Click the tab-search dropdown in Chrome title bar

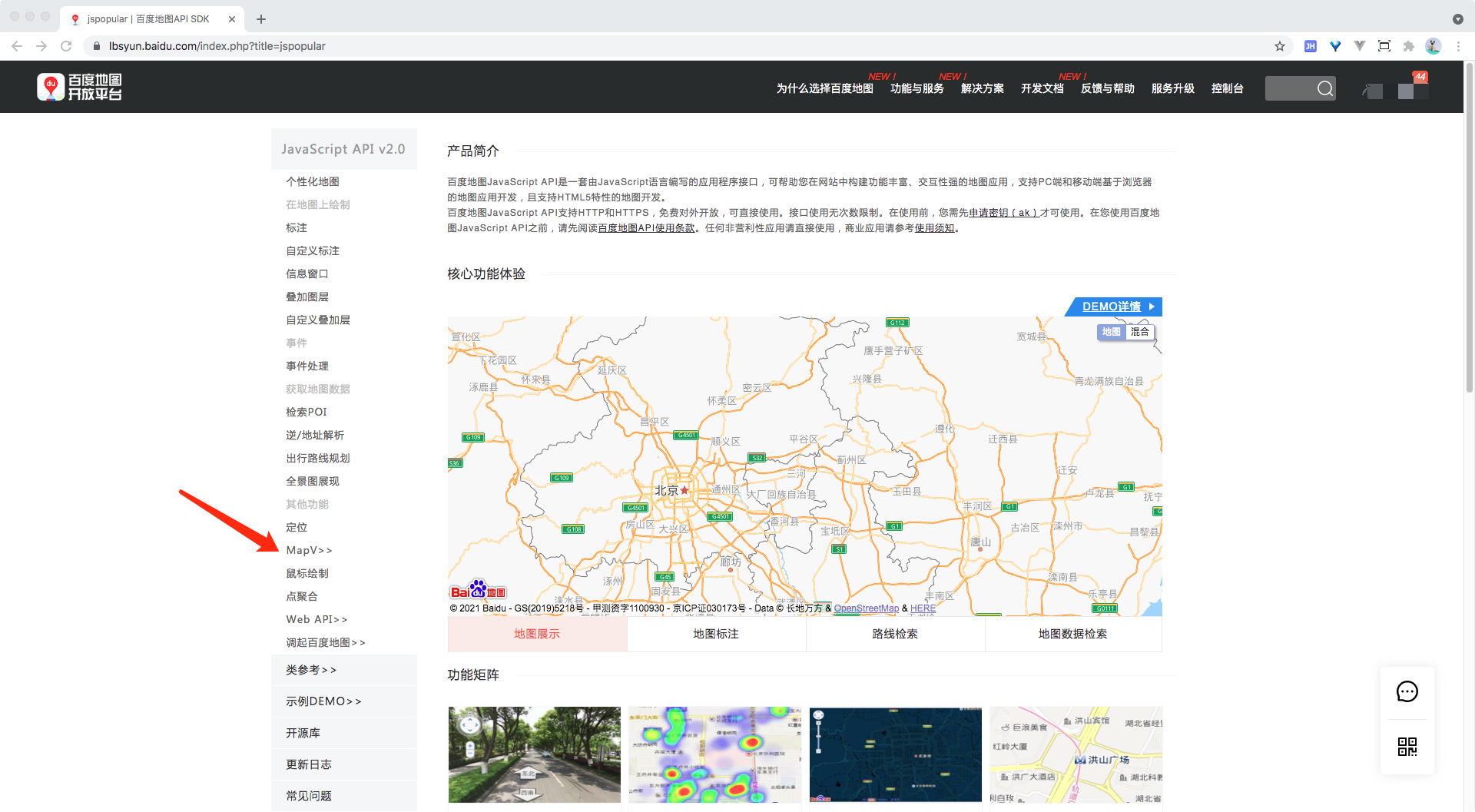point(1458,19)
